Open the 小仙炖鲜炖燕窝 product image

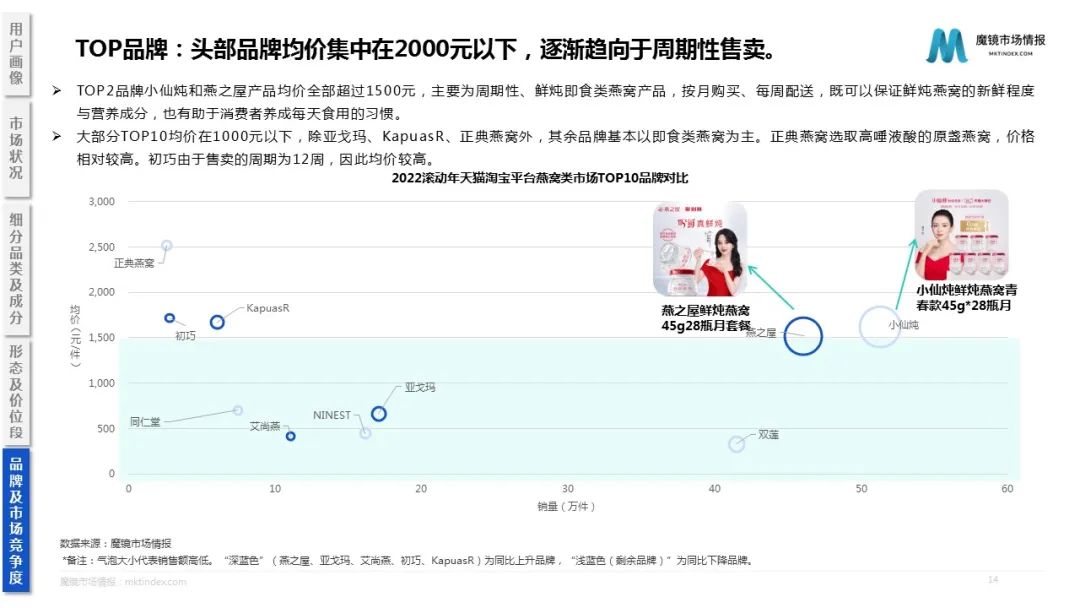[x=962, y=235]
